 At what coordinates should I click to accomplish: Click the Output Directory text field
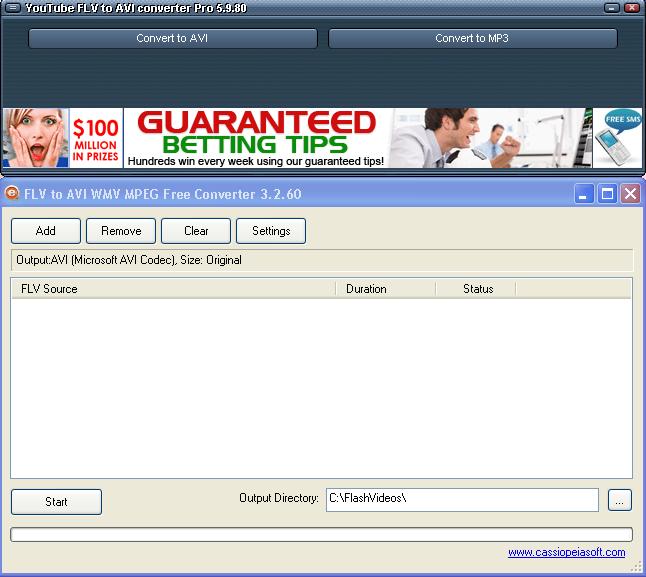pos(462,500)
